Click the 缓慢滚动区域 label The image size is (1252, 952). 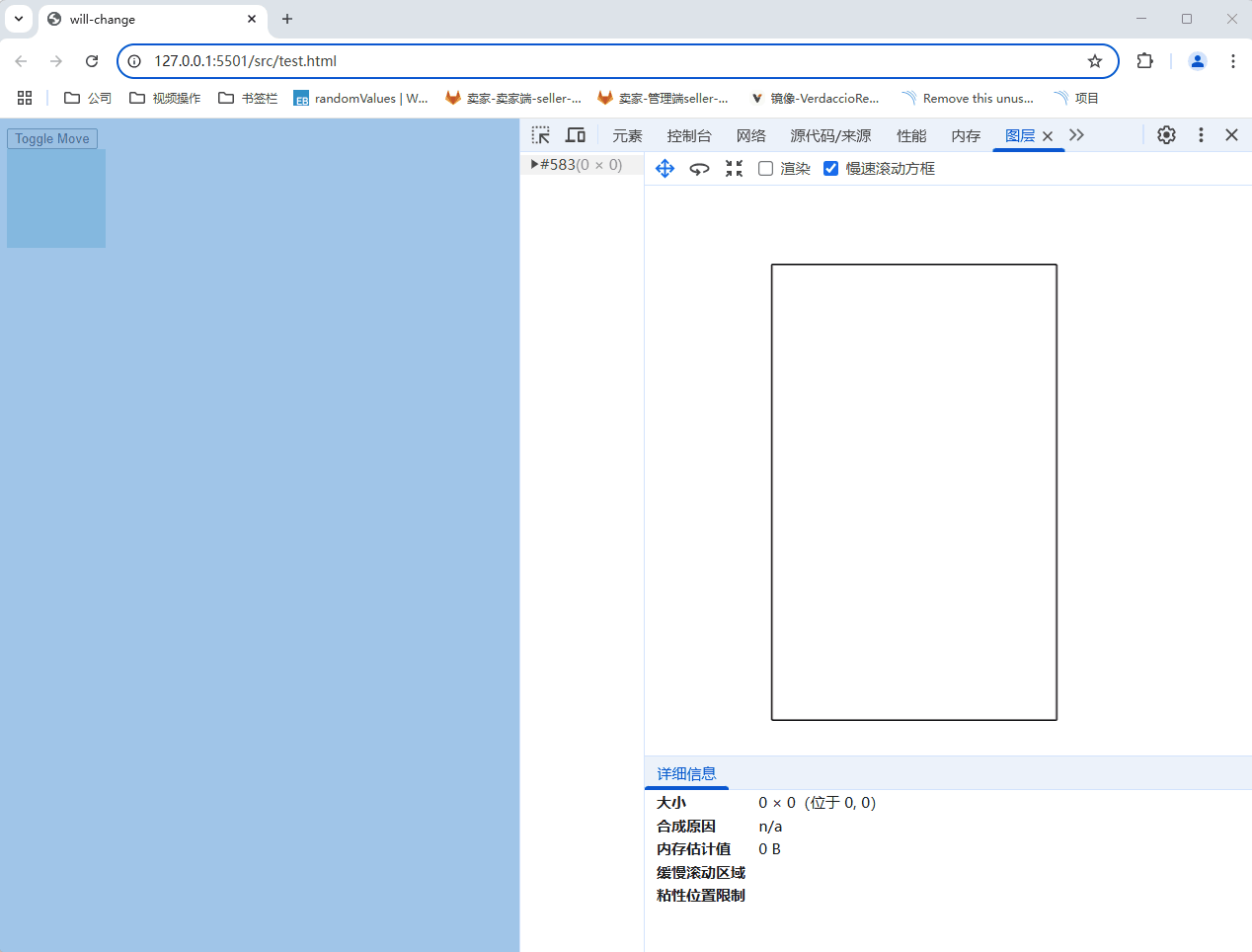tap(701, 872)
